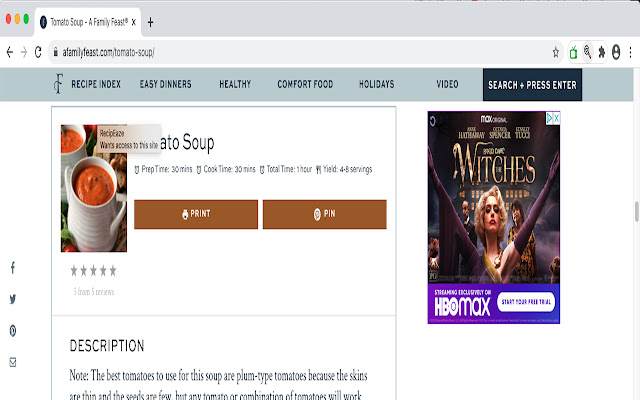Open Holidays menu
The width and height of the screenshot is (640, 400).
pyautogui.click(x=377, y=84)
